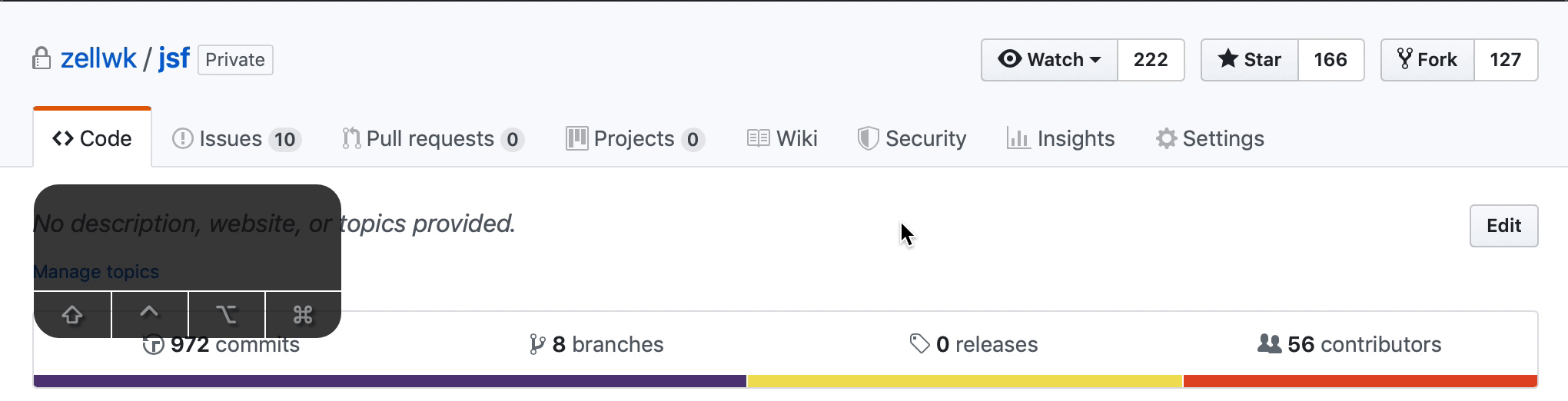Click the Command key icon in overlay
The image size is (1568, 401).
point(303,315)
